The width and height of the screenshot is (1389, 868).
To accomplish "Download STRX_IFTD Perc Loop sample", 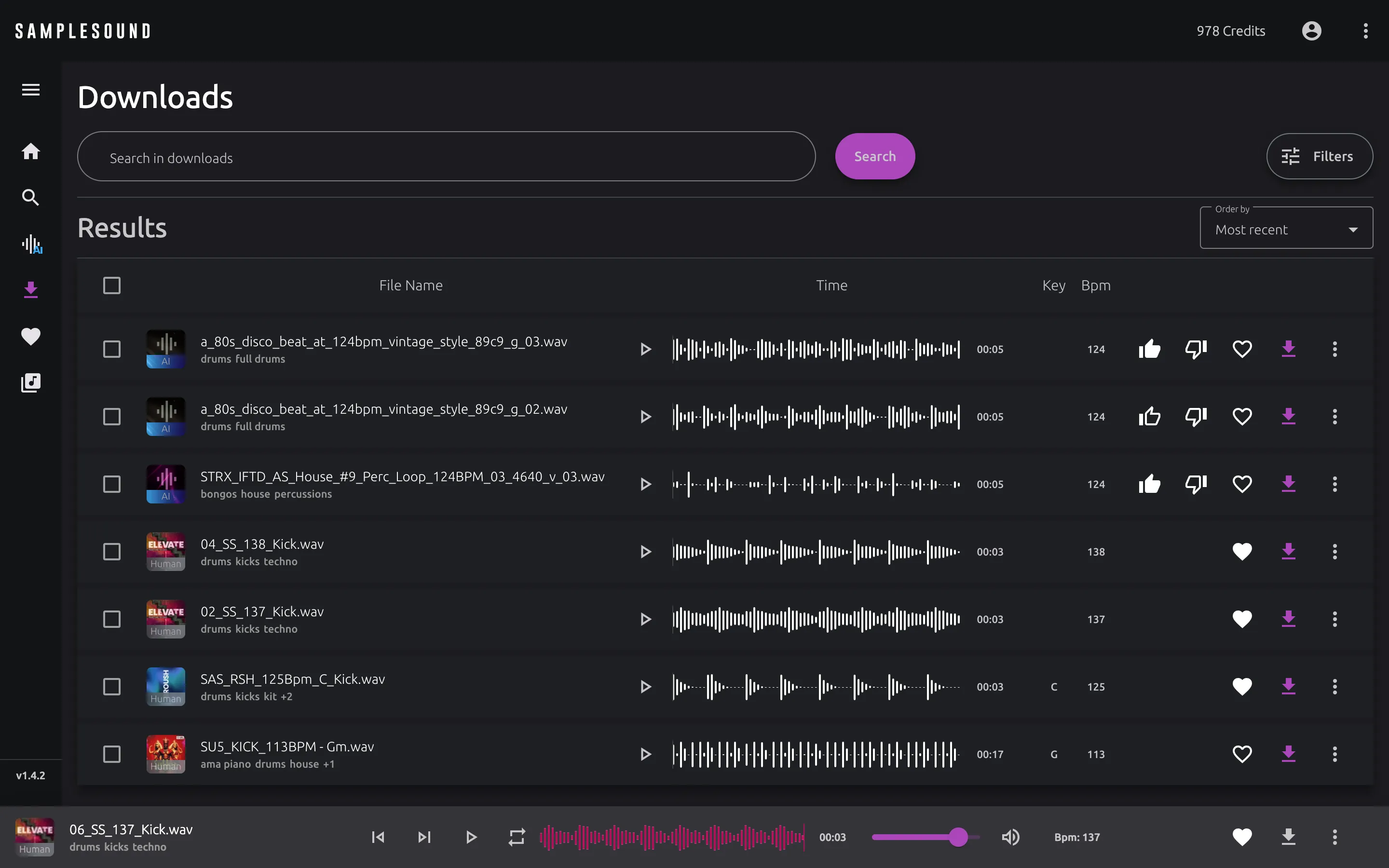I will [1289, 485].
